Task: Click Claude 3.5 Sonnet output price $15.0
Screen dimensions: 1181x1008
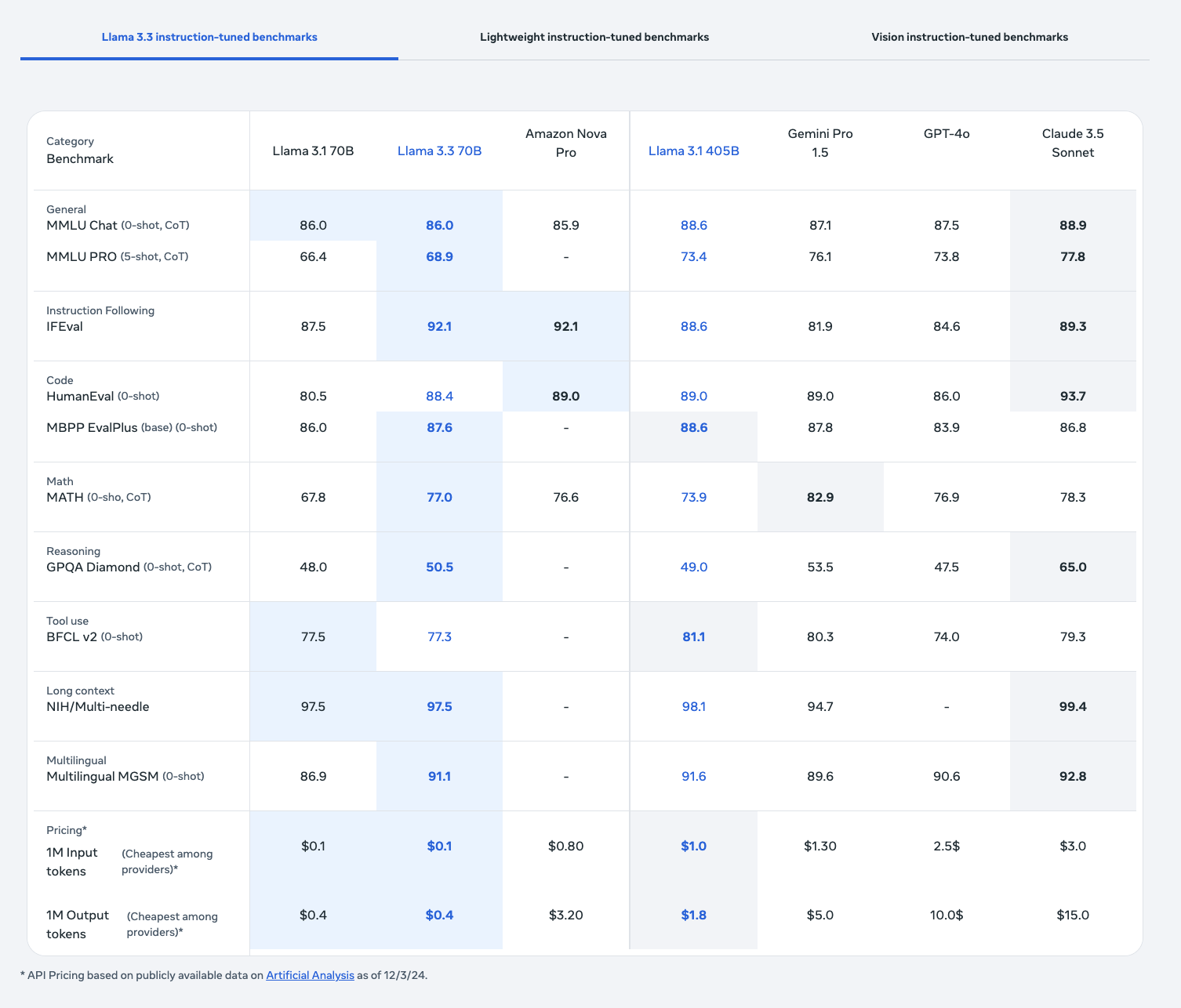Action: (x=1073, y=915)
